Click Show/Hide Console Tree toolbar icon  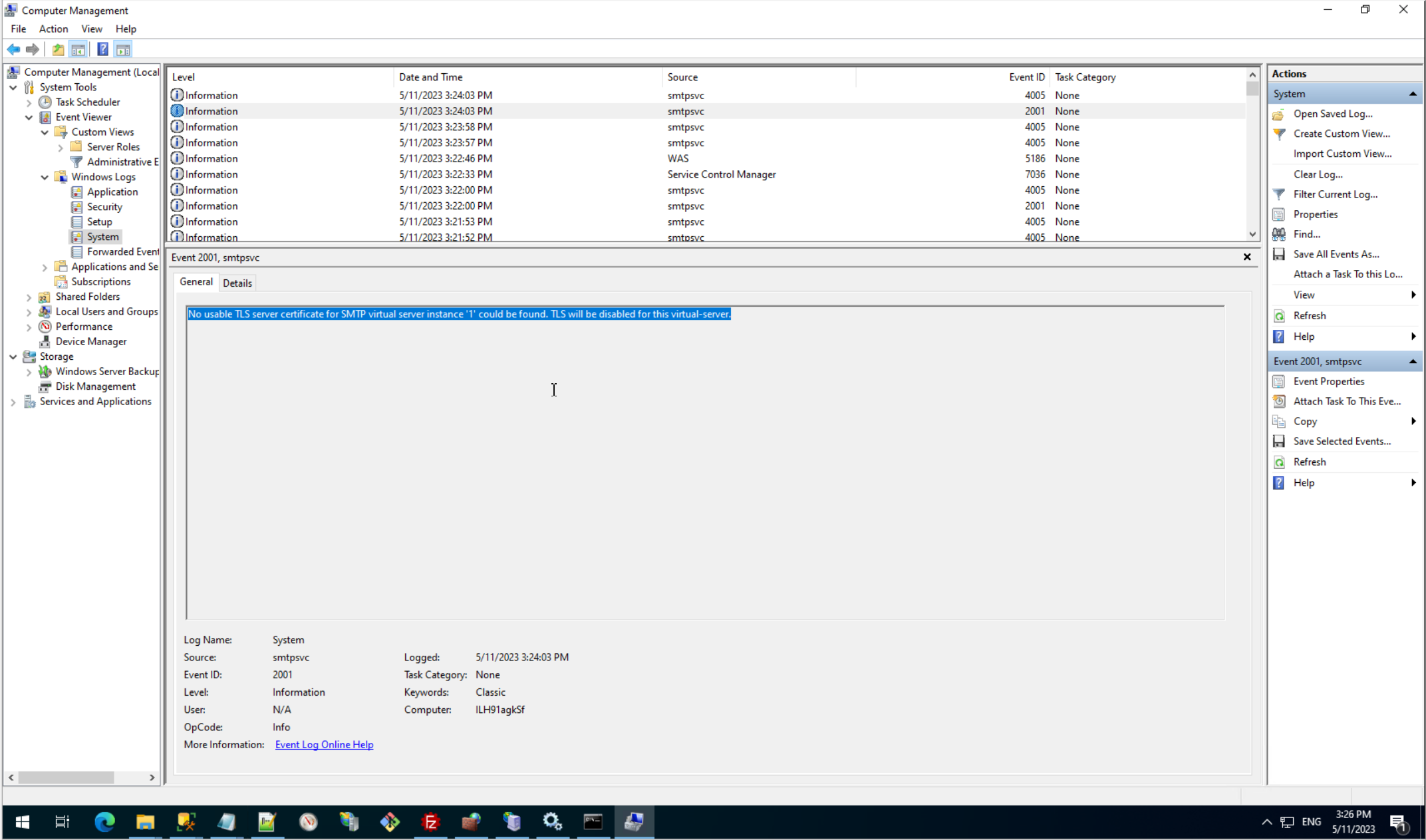pos(78,49)
